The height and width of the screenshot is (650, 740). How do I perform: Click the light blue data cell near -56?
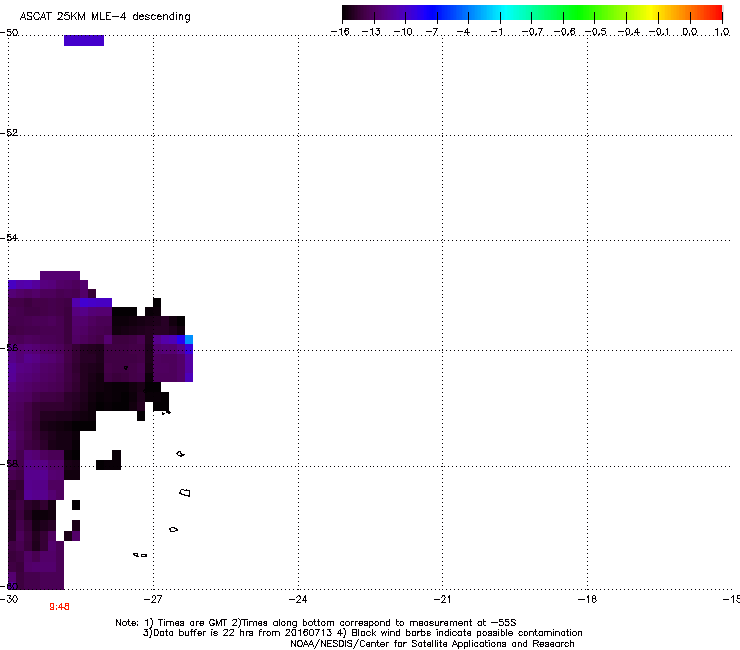click(x=189, y=339)
